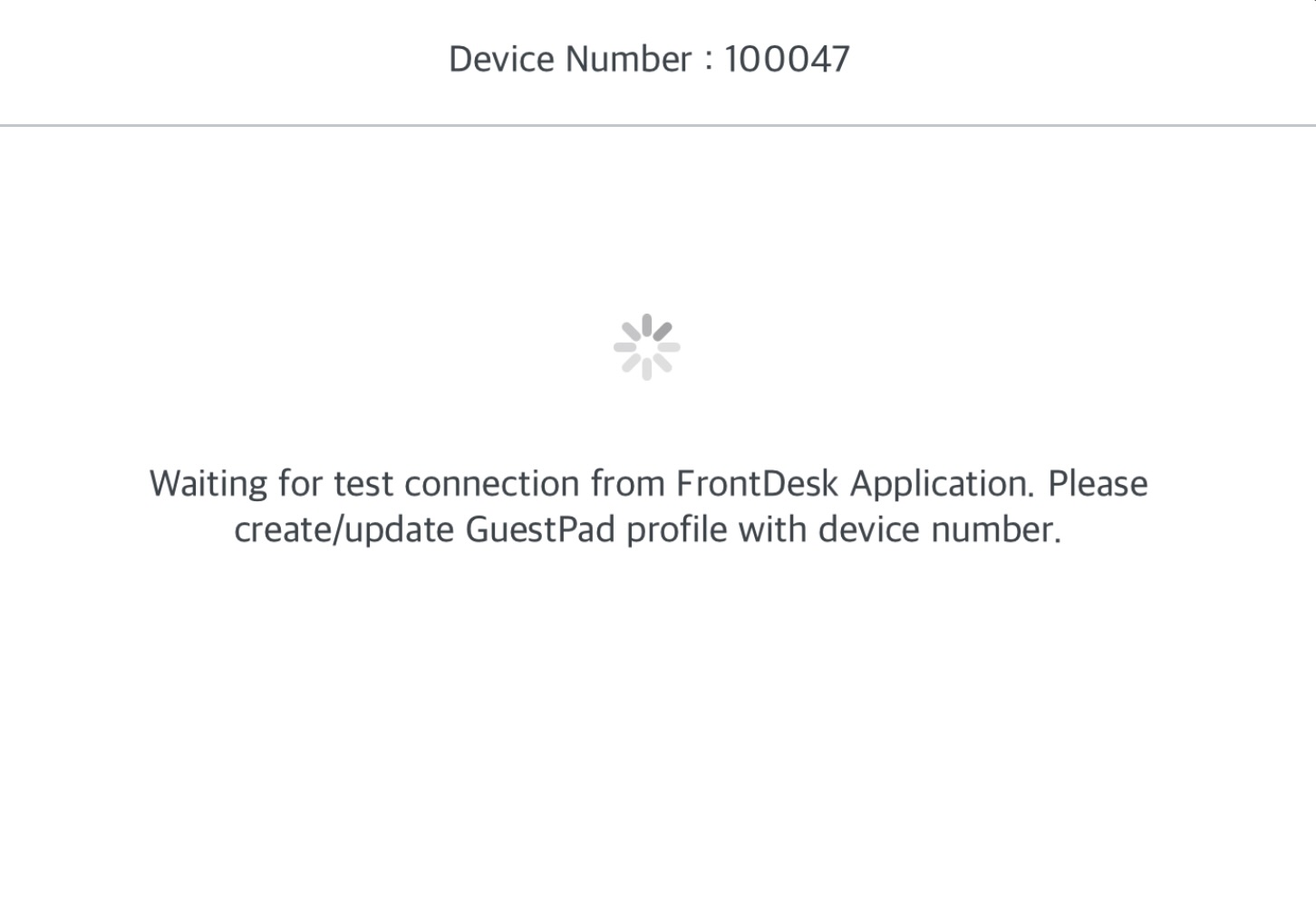Click the "create/update" text
The image size is (1316, 910).
click(344, 529)
